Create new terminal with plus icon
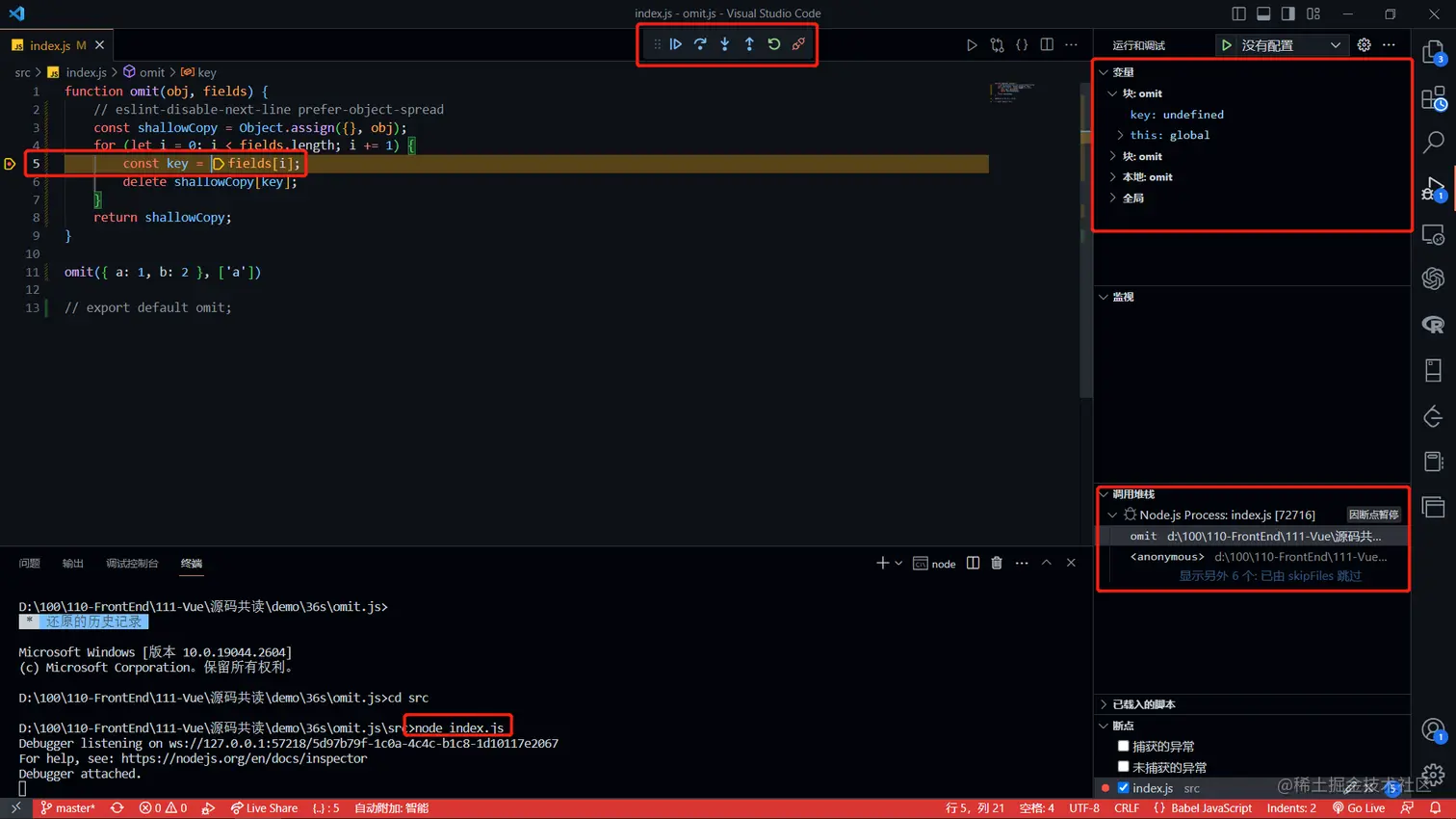The width and height of the screenshot is (1456, 819). click(x=882, y=564)
